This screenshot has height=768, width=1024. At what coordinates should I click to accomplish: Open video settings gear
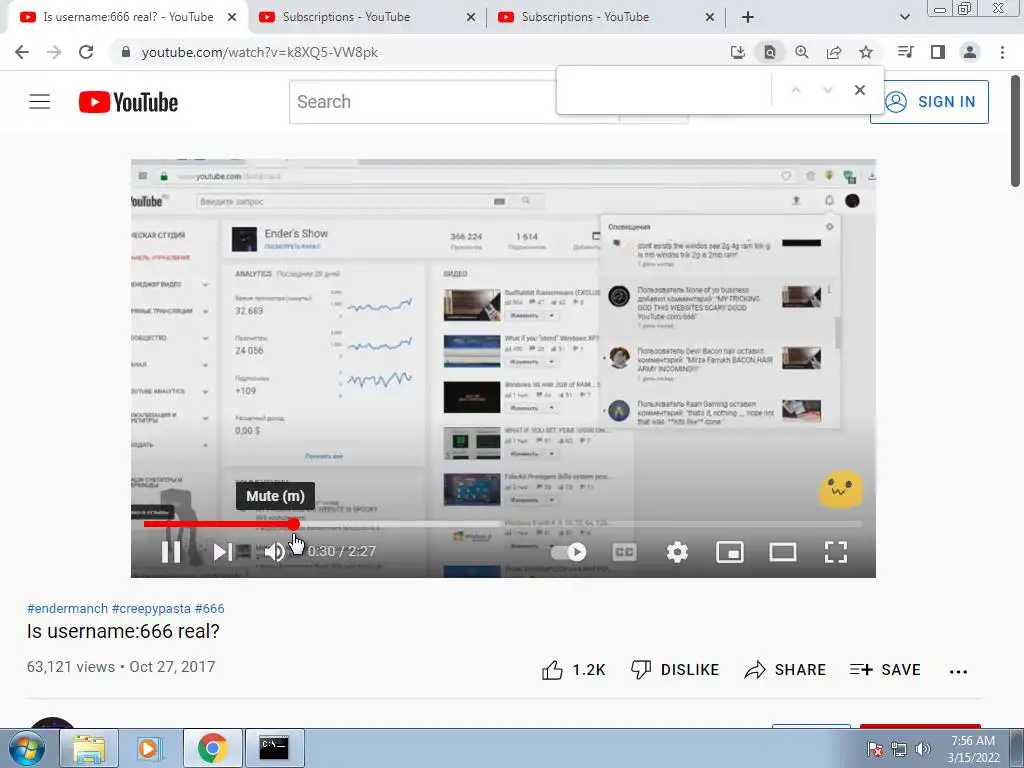point(677,552)
